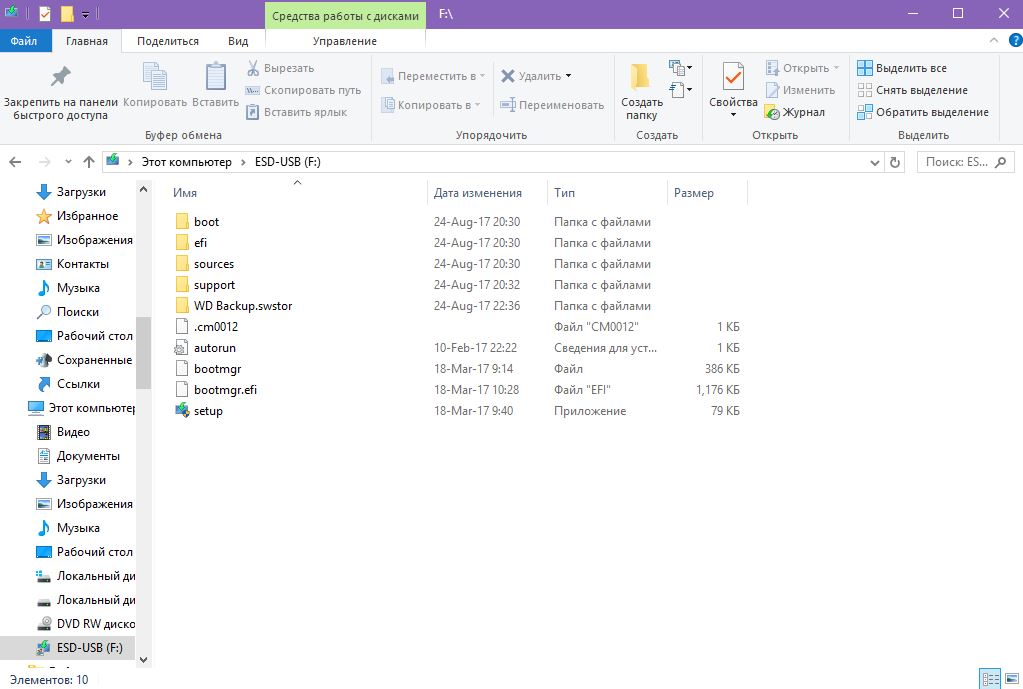Click the Pin to Quick Access icon
The width and height of the screenshot is (1023, 689).
[x=60, y=78]
